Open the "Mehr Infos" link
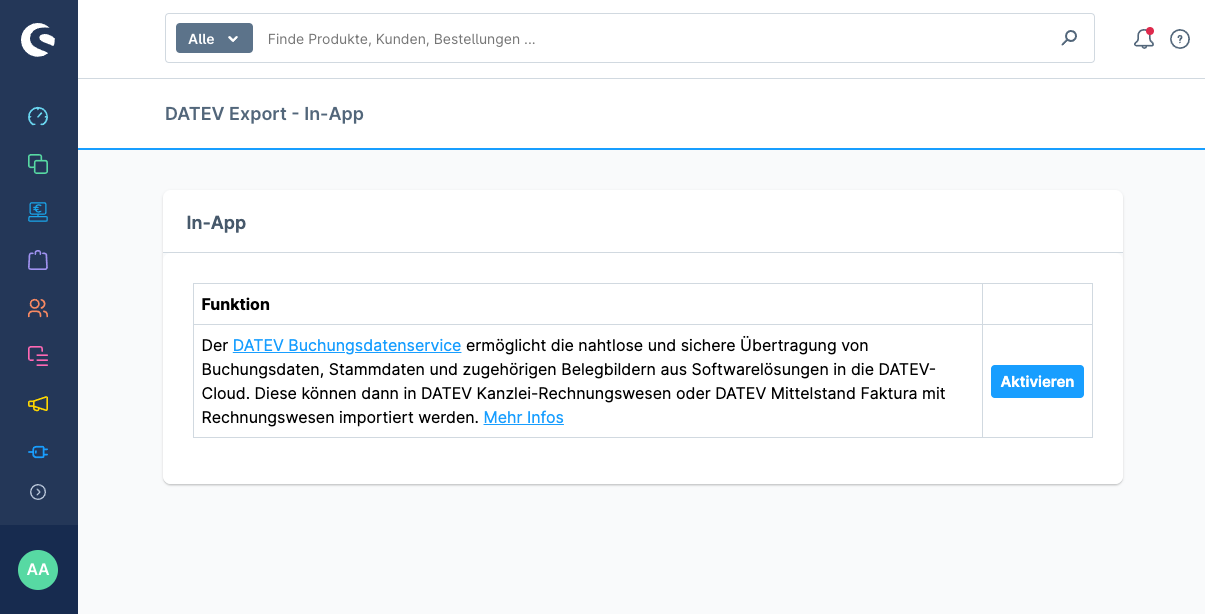 click(523, 417)
